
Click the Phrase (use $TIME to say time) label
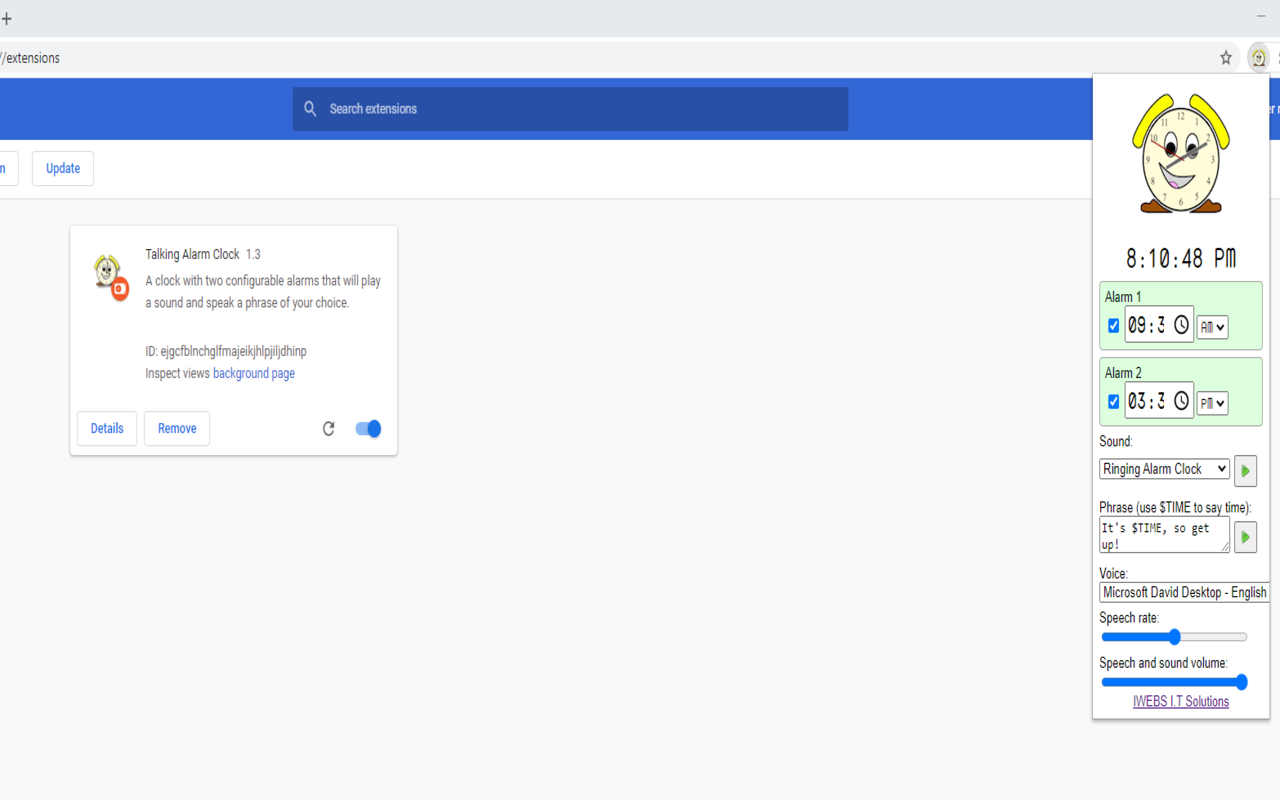point(1175,508)
